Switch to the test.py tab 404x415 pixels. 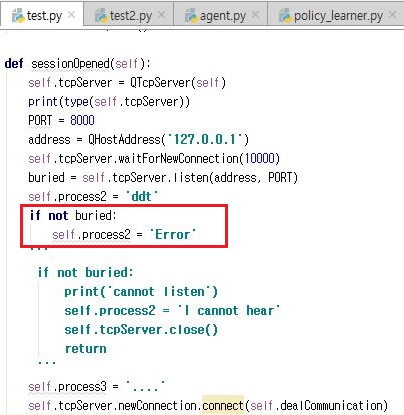[x=41, y=15]
